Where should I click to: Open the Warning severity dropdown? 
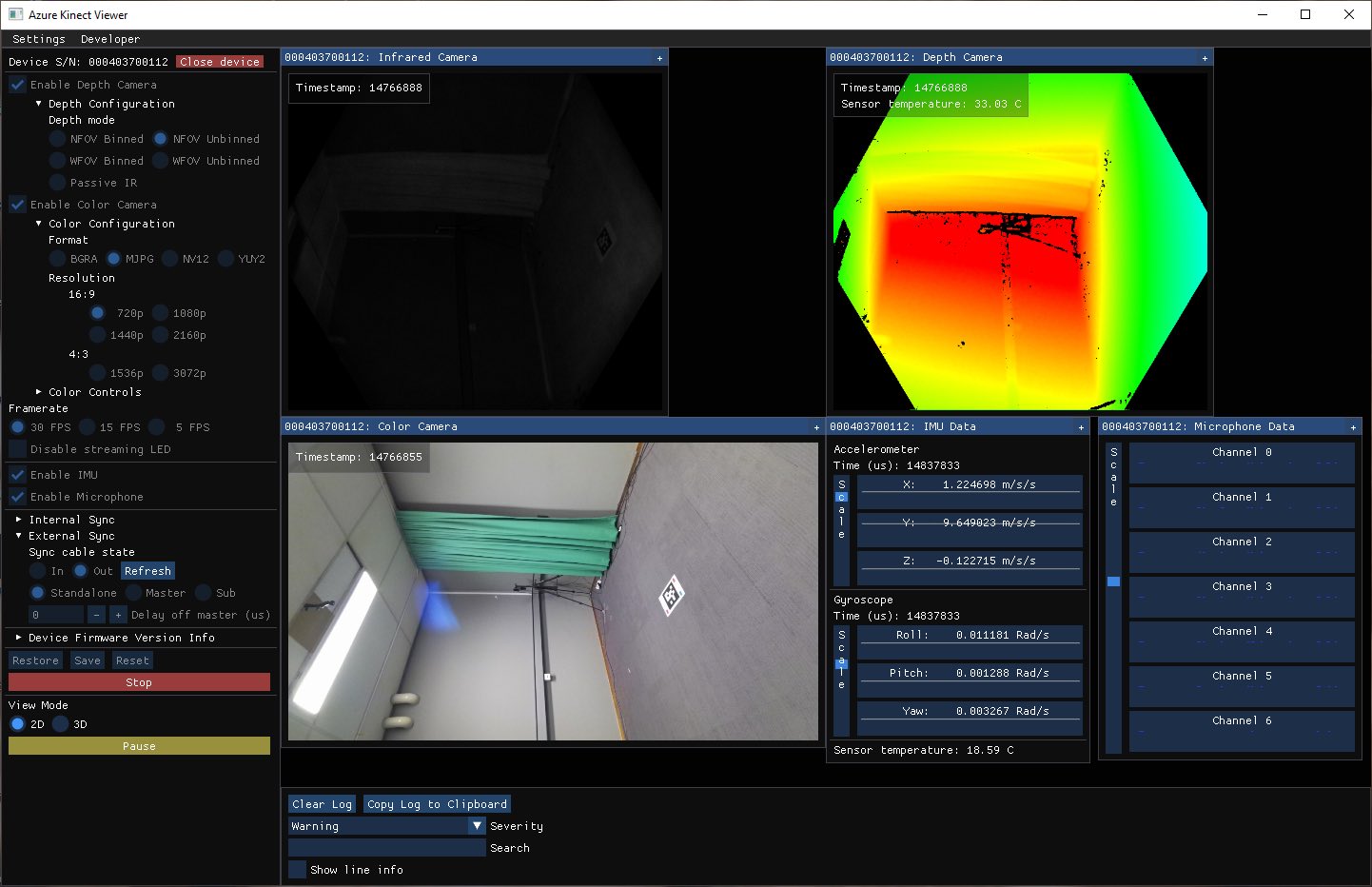pos(387,826)
